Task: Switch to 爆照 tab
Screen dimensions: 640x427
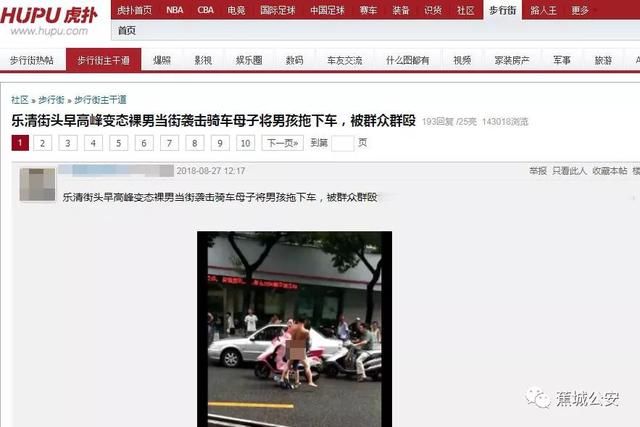Action: click(162, 60)
